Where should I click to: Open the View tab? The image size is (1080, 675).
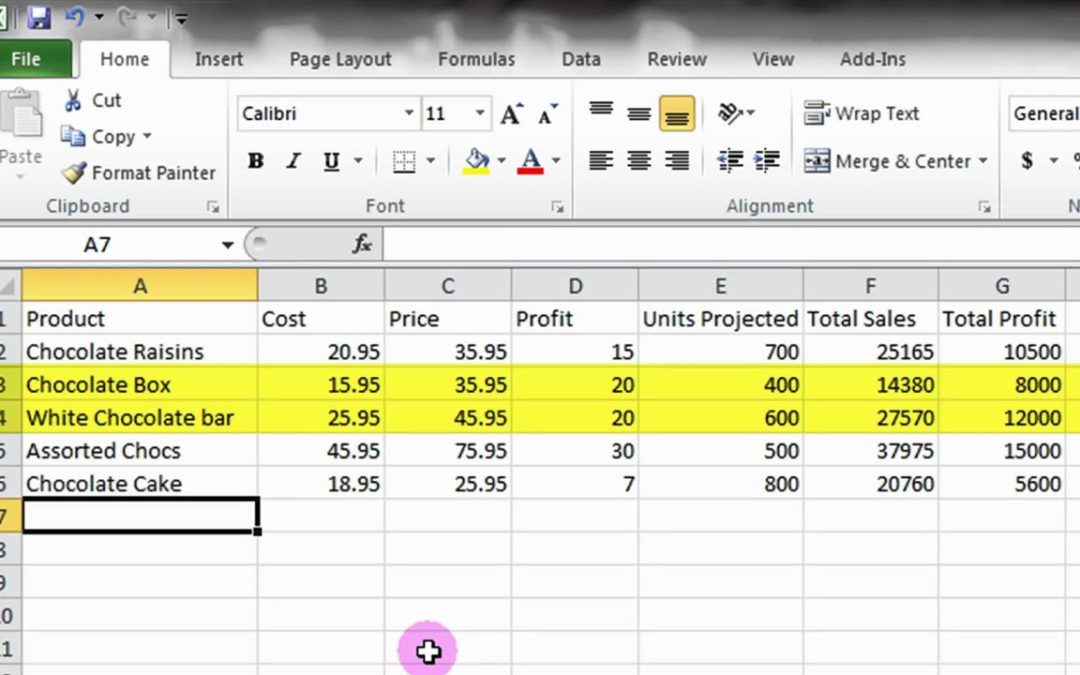pyautogui.click(x=773, y=59)
